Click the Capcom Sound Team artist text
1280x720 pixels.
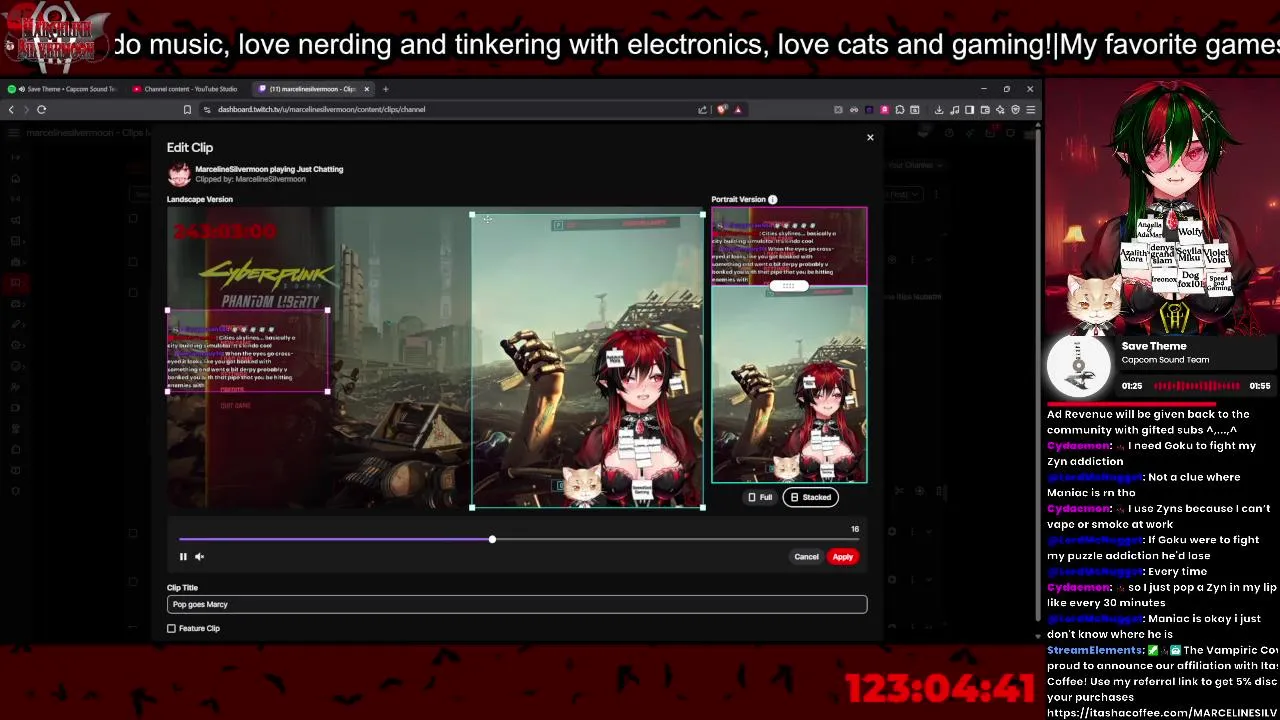point(1165,360)
